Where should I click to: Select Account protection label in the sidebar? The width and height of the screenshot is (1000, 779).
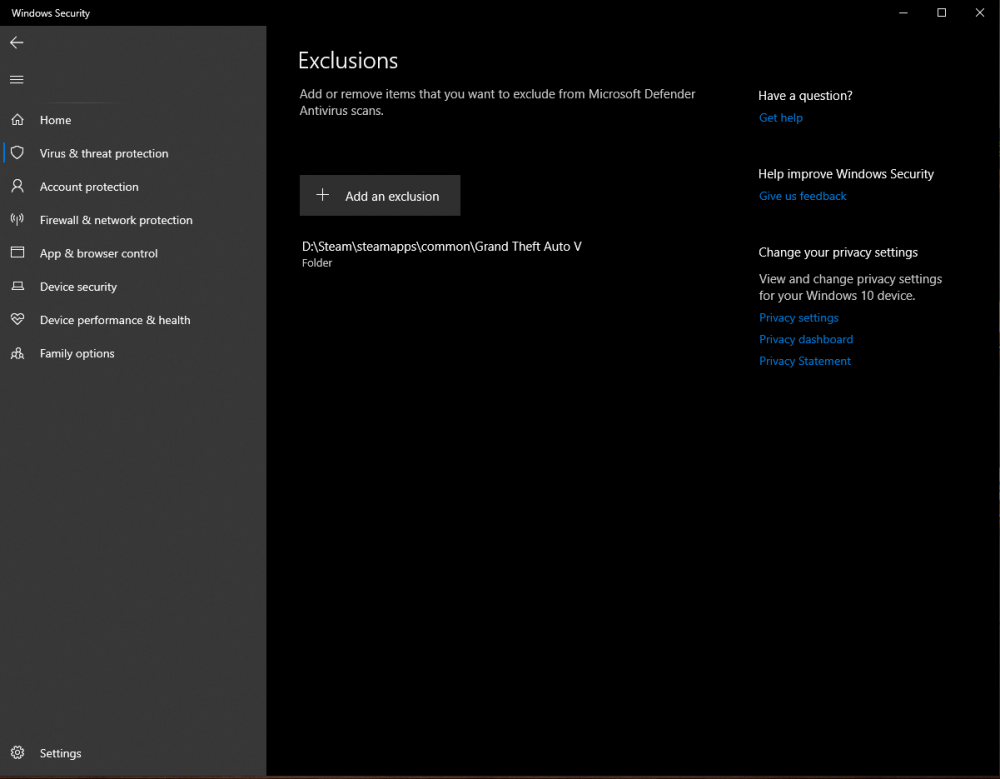click(x=89, y=187)
